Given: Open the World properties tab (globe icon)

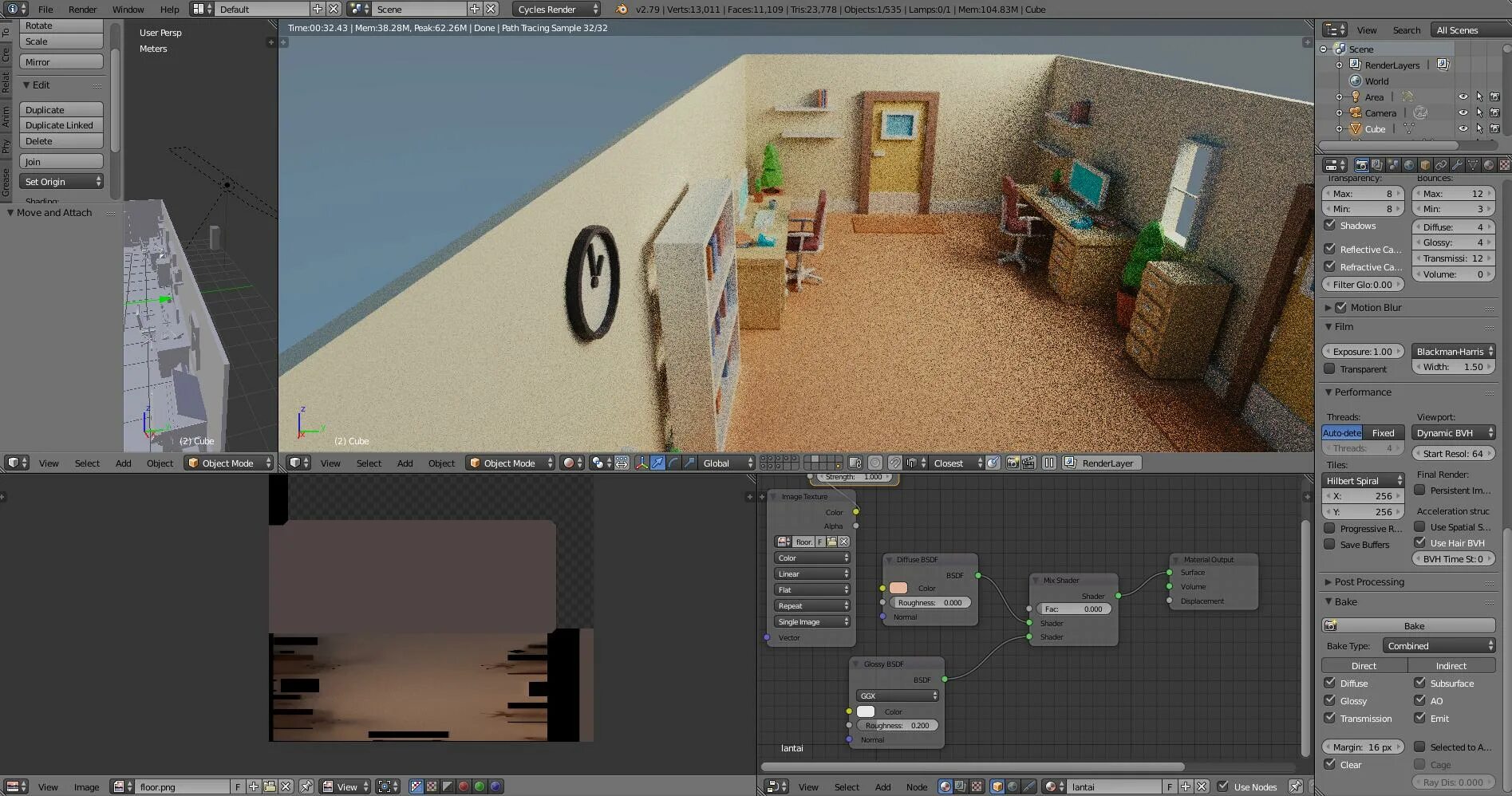Looking at the screenshot, I should click(x=1409, y=165).
